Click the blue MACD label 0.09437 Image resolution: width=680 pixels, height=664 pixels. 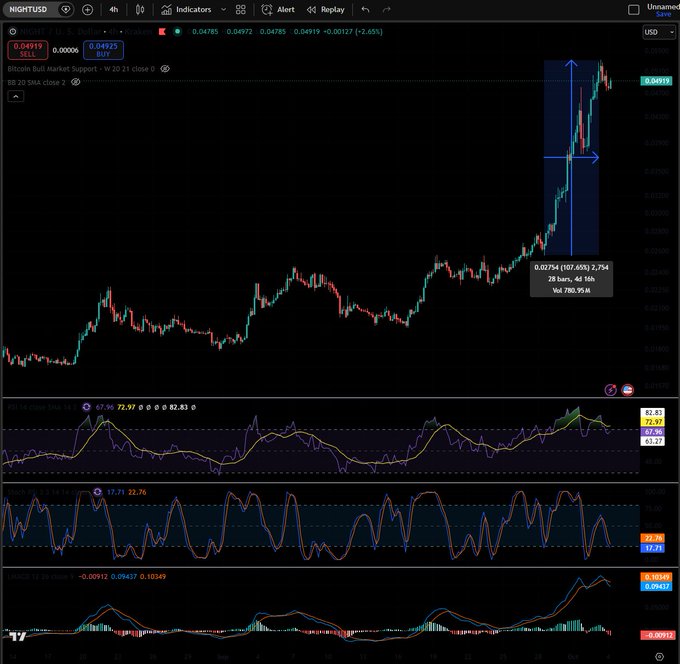[656, 586]
